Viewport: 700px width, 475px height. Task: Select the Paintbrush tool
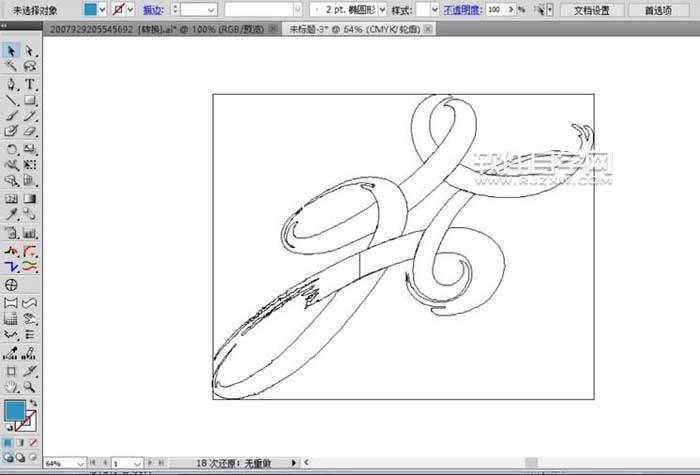pyautogui.click(x=11, y=116)
